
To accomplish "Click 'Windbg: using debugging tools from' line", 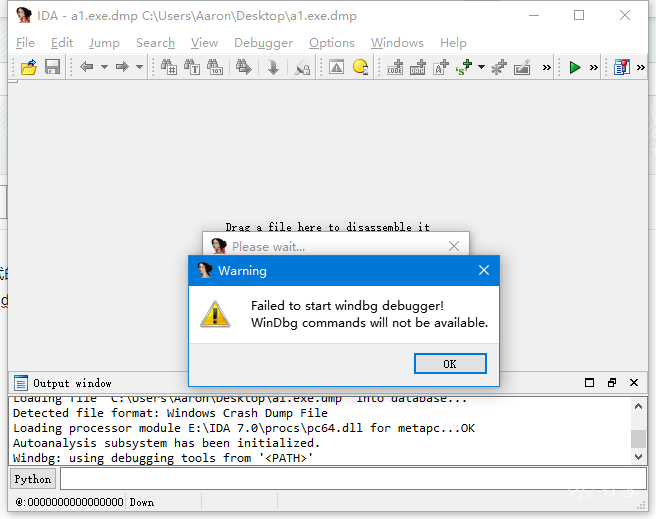I will [x=163, y=458].
